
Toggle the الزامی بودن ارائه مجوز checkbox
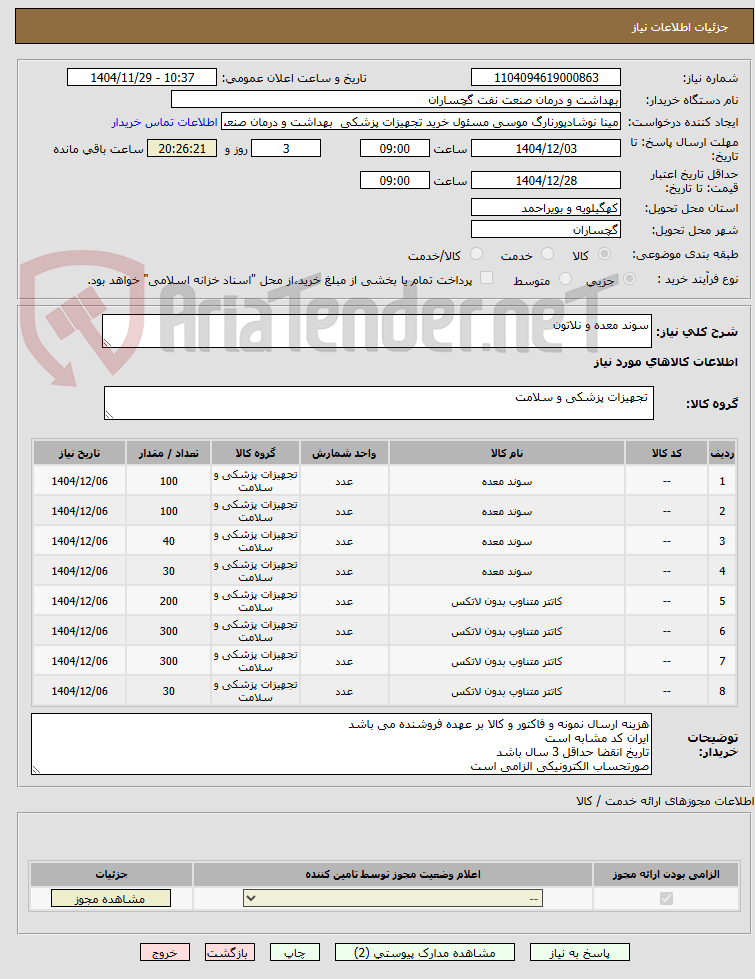coord(666,898)
